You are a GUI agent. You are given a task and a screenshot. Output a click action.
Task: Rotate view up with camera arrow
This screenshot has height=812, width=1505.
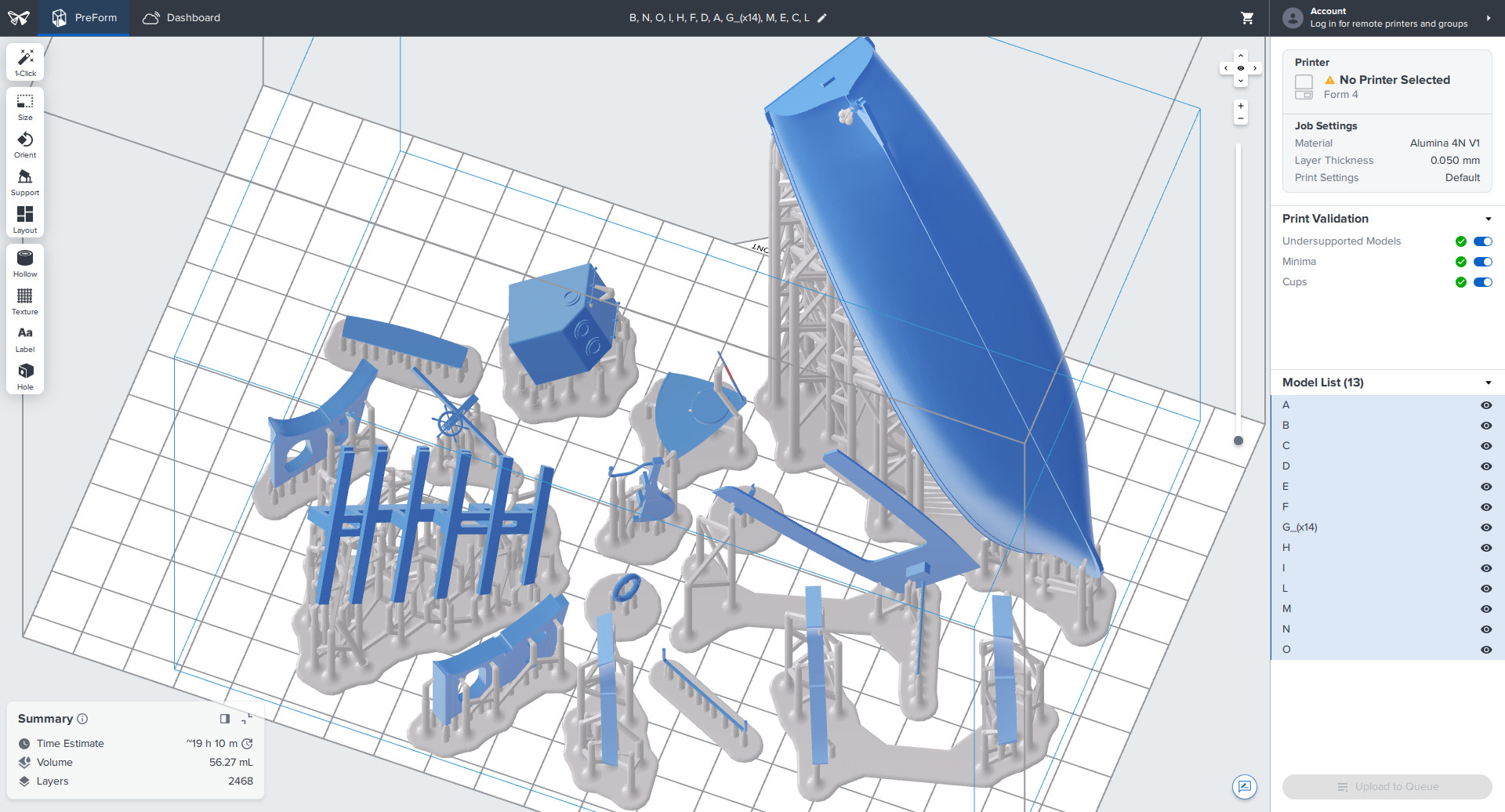[x=1241, y=56]
